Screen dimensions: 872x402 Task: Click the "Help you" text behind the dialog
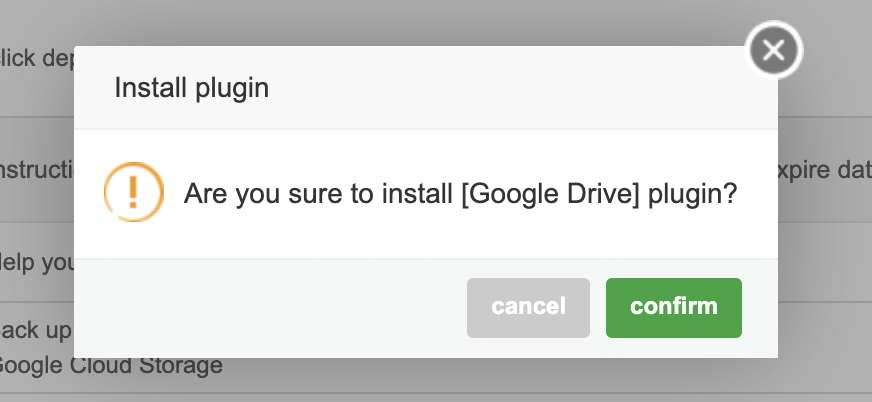(37, 262)
